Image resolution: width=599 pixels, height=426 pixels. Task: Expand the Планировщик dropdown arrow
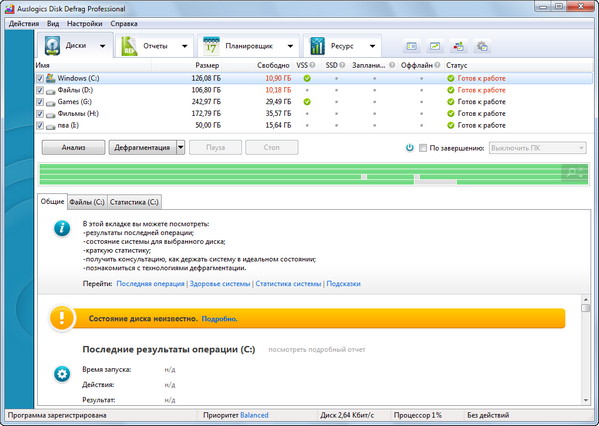coord(290,46)
